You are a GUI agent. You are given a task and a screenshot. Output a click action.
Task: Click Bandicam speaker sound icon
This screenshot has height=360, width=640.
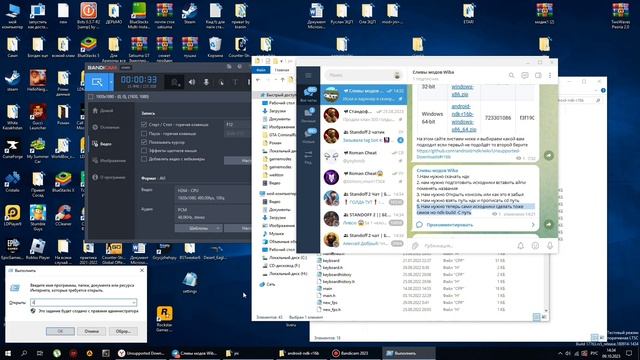point(191,82)
